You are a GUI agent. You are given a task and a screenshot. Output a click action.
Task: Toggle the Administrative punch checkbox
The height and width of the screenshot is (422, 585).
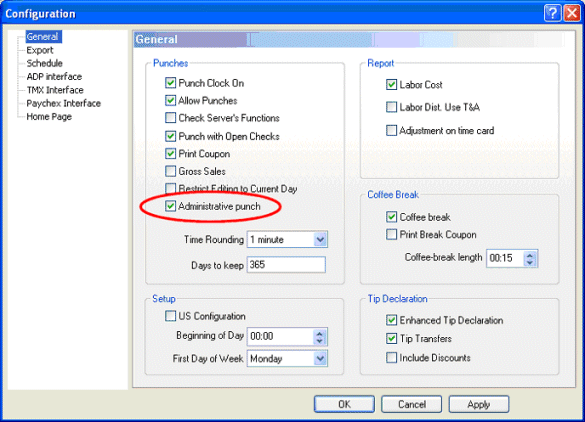pos(171,206)
